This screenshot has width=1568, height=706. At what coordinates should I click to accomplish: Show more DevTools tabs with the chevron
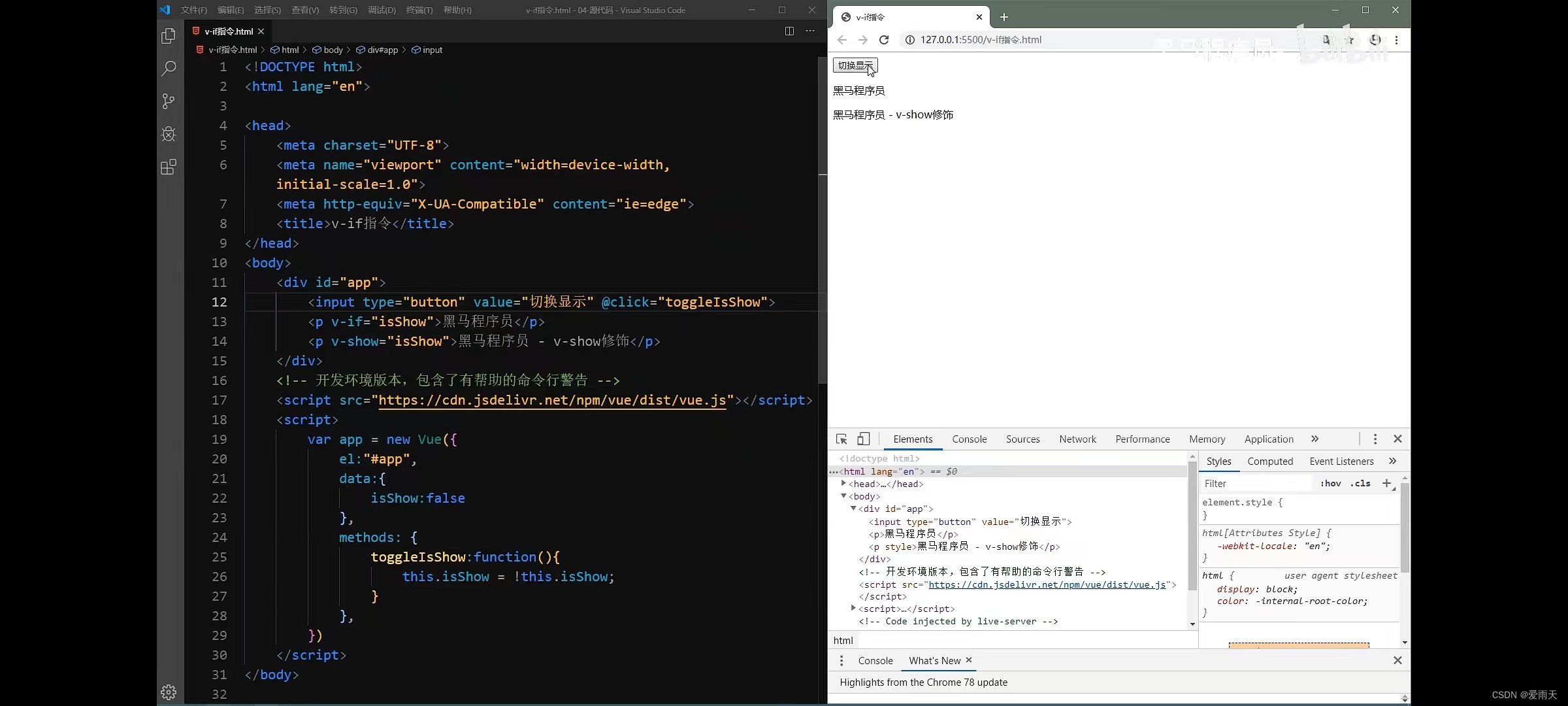(x=1315, y=439)
